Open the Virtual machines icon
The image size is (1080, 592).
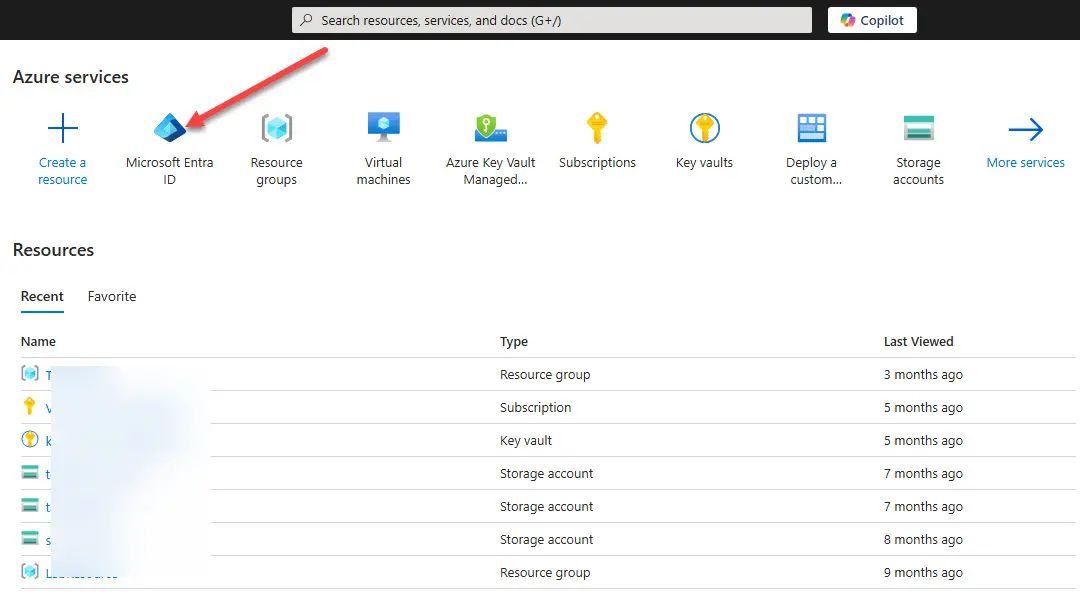384,127
